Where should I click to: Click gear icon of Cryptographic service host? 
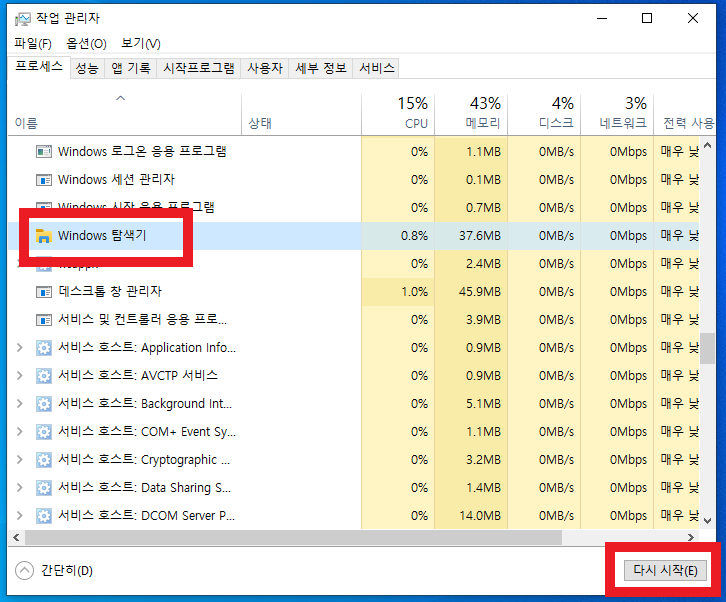pyautogui.click(x=44, y=459)
